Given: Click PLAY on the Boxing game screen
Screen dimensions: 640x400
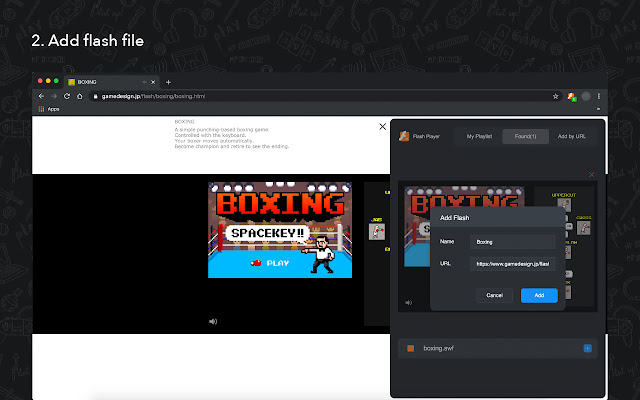Looking at the screenshot, I should pyautogui.click(x=273, y=263).
